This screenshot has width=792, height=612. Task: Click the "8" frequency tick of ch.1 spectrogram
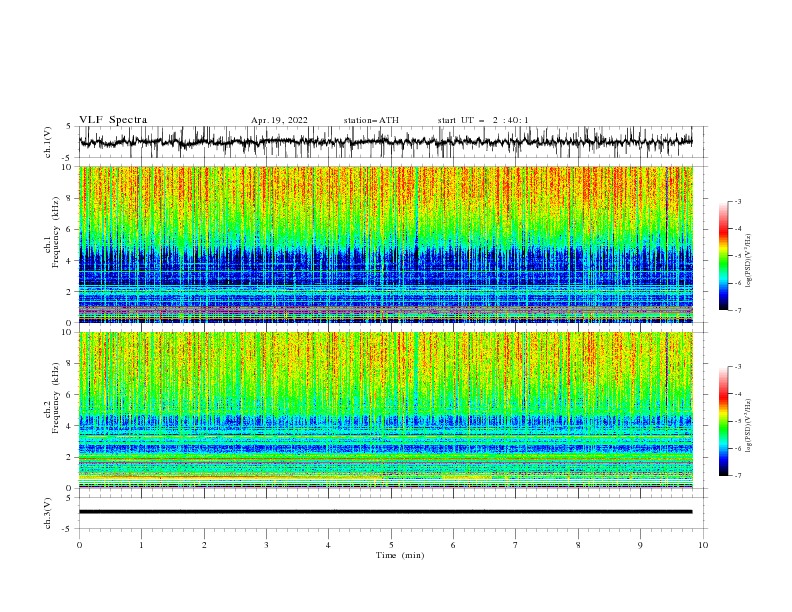click(x=70, y=198)
